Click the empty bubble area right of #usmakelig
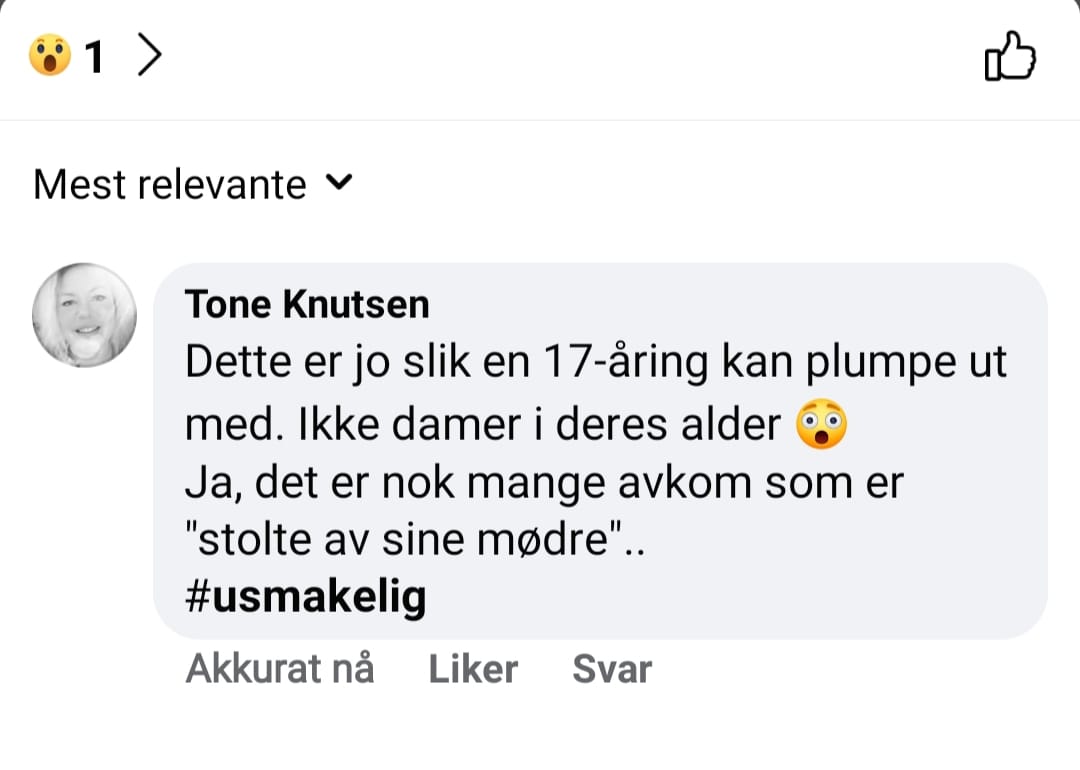 click(x=730, y=596)
